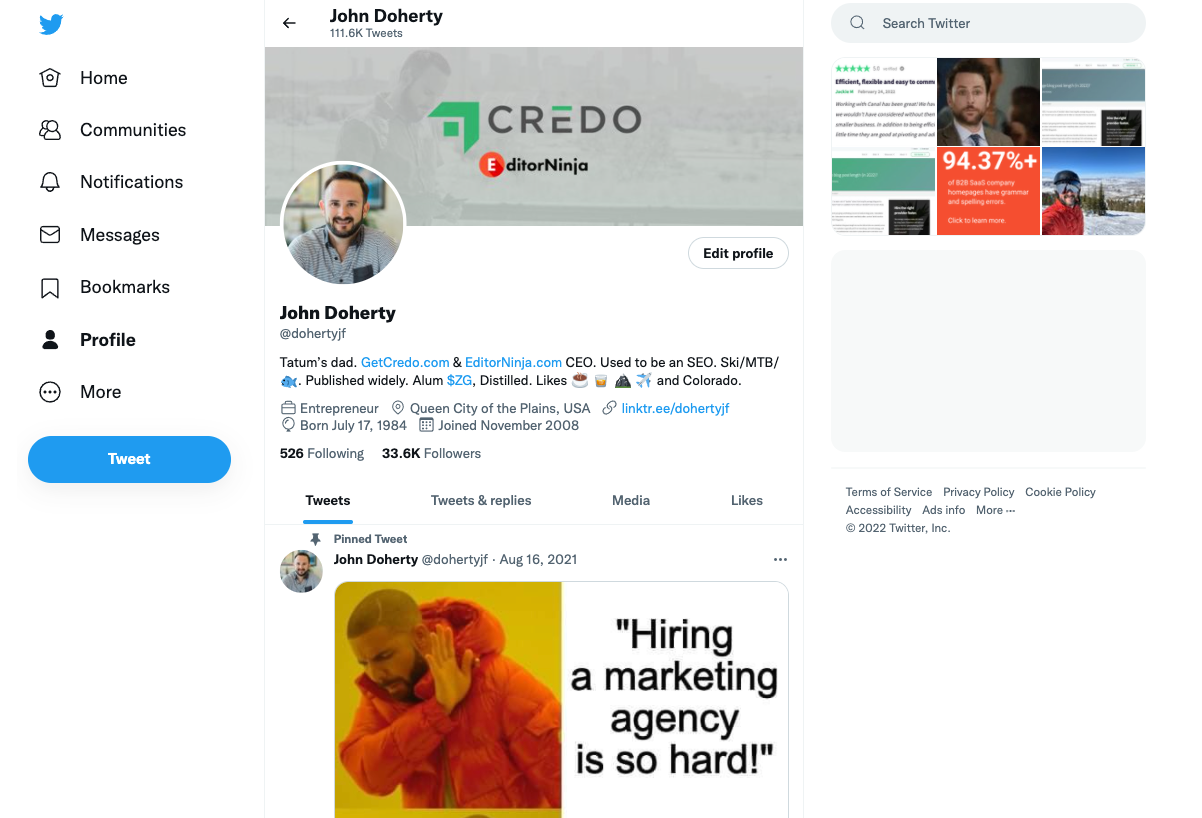Open the EditorNinja.com bio link

[x=513, y=362]
